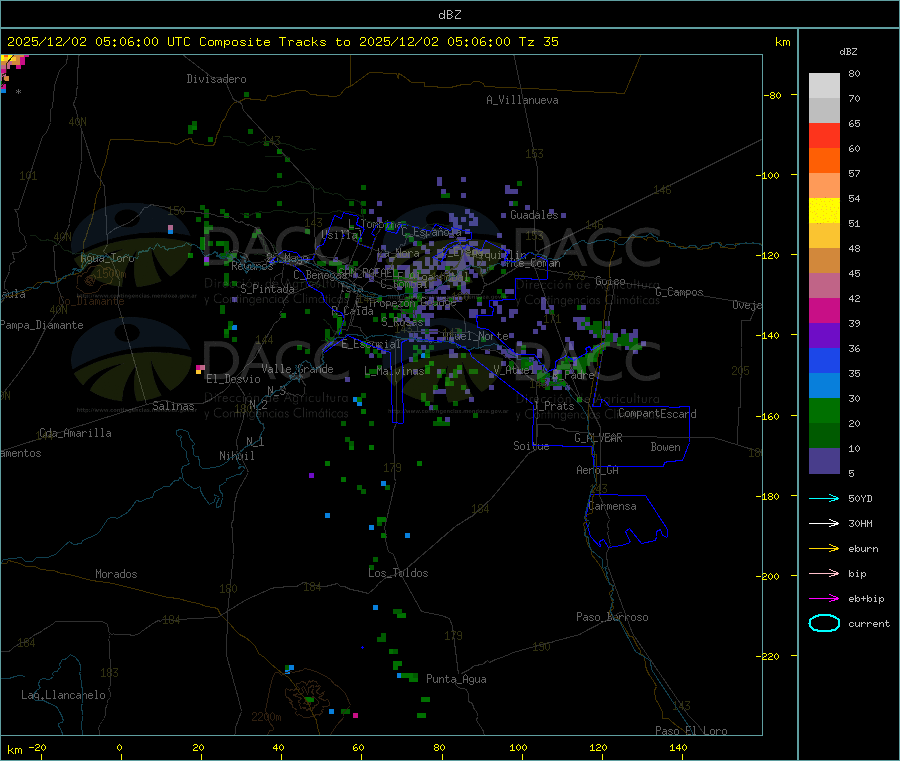This screenshot has width=900, height=761.
Task: Pick the 5 dBZ slate violet swatch
Action: coord(824,461)
